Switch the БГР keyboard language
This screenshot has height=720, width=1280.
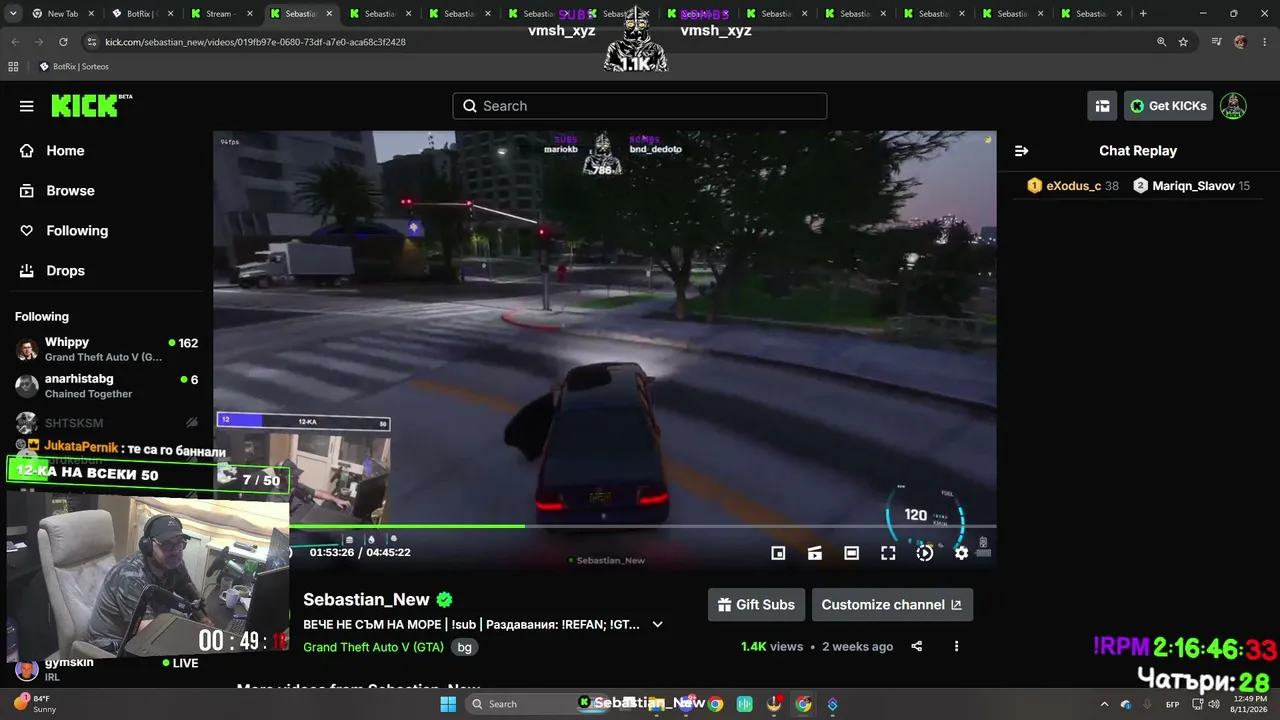click(x=1173, y=704)
